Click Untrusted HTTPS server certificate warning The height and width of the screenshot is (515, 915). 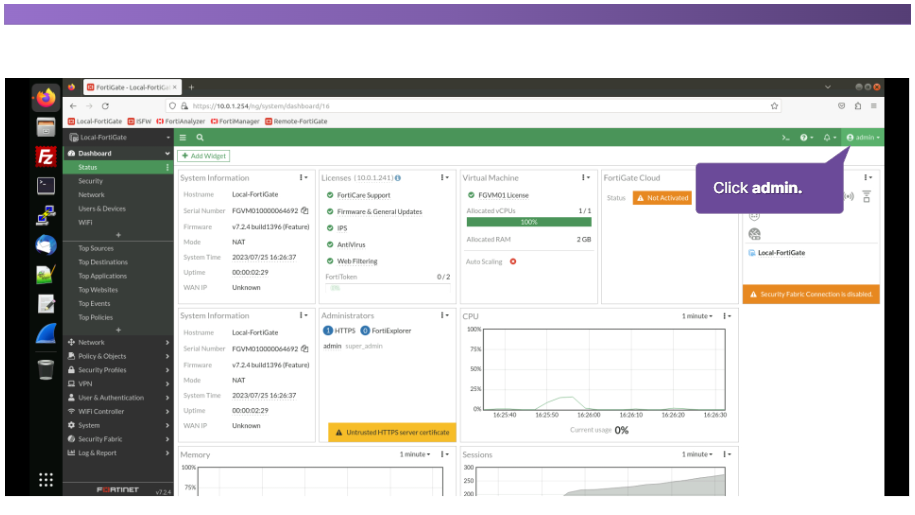[392, 432]
